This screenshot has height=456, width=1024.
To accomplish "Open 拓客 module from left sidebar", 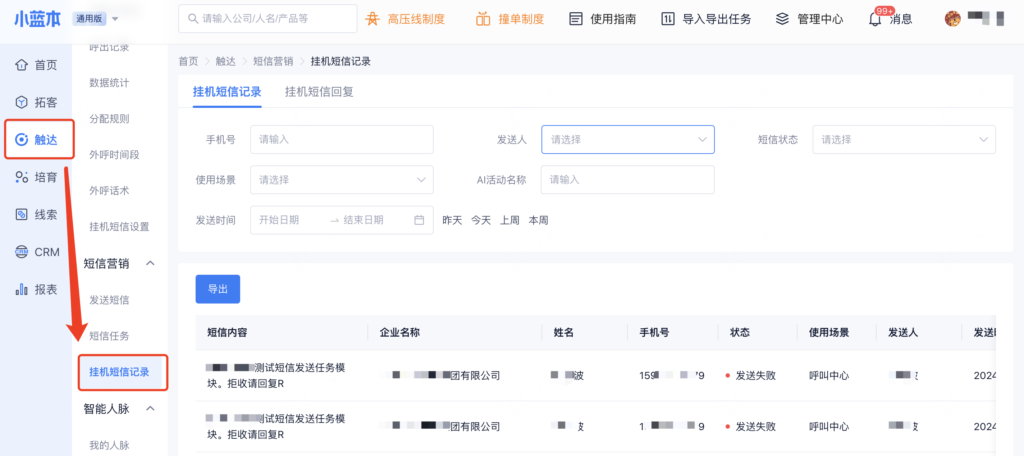I will click(x=21, y=102).
